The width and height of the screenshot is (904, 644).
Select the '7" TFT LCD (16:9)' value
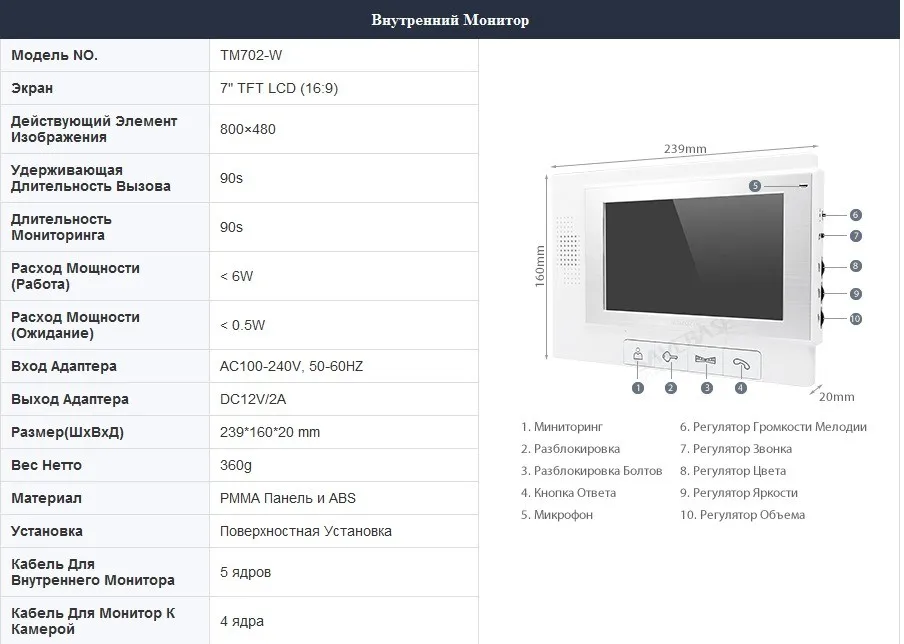(279, 88)
